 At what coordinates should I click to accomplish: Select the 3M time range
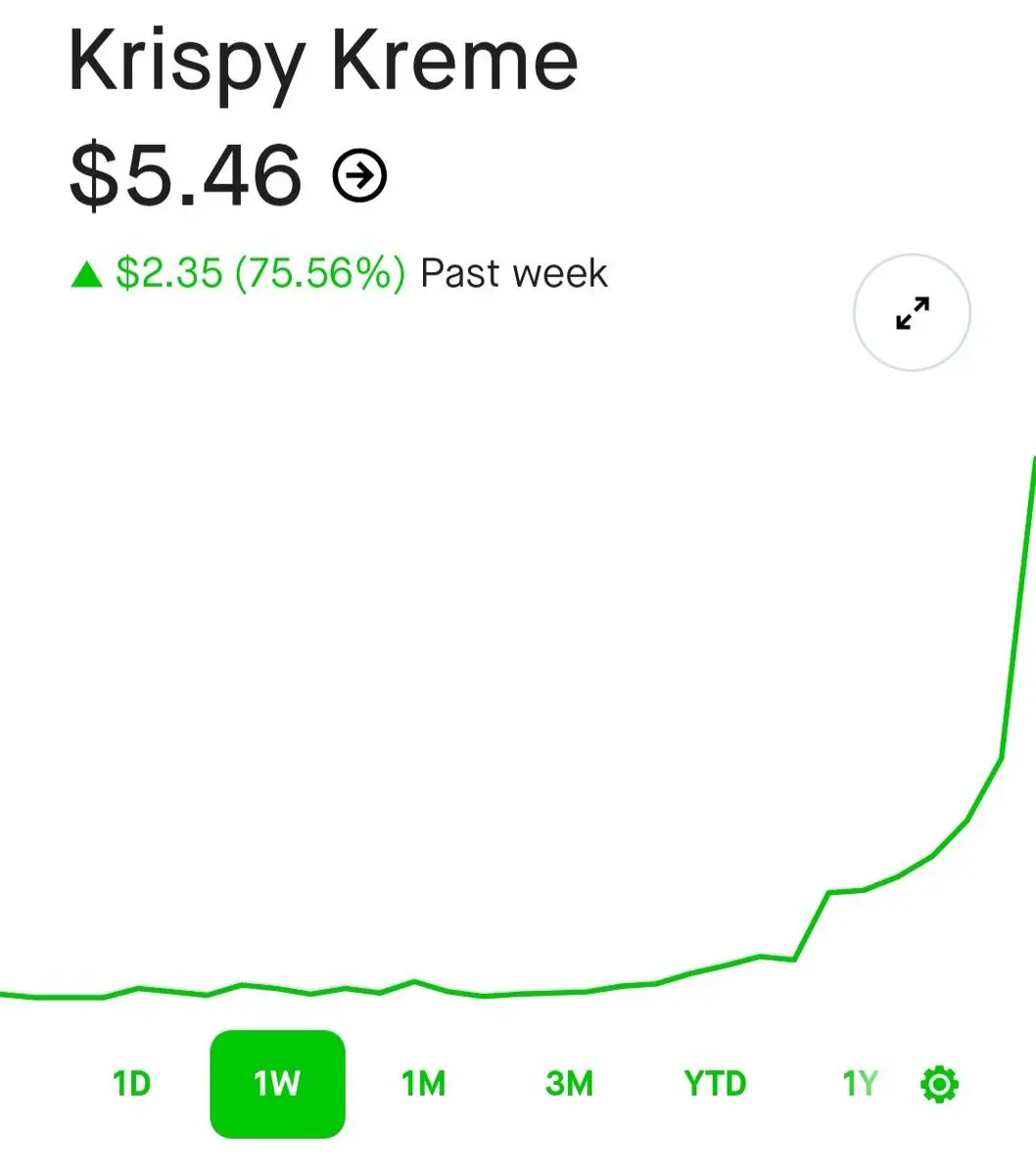point(569,1084)
